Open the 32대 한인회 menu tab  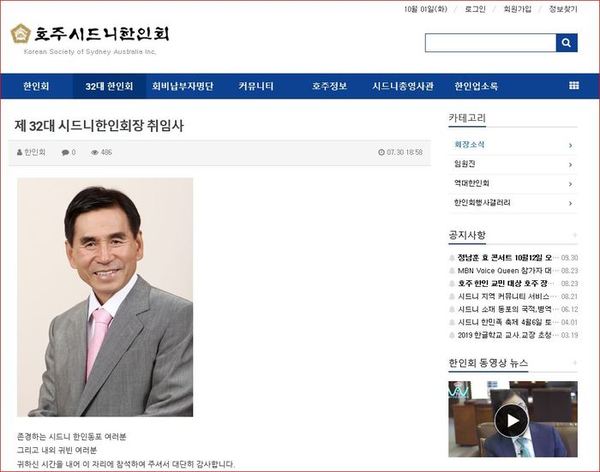[109, 86]
